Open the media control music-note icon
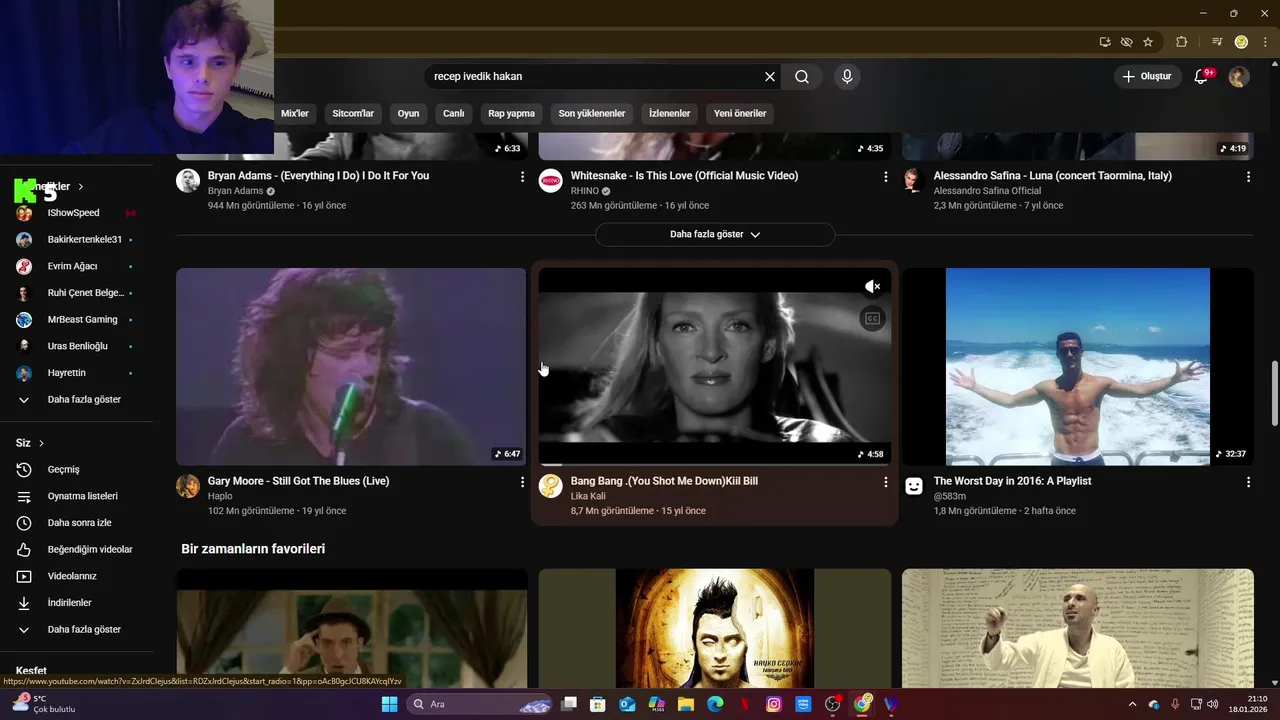The image size is (1280, 720). click(1216, 42)
